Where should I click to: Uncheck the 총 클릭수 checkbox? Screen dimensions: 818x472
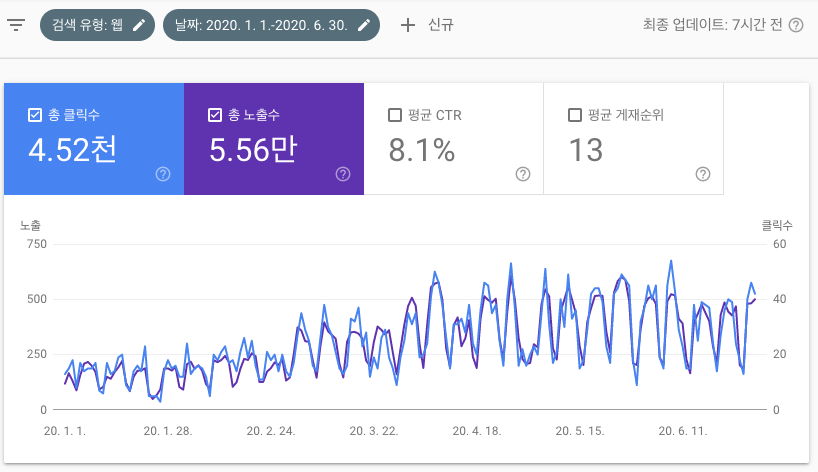35,115
